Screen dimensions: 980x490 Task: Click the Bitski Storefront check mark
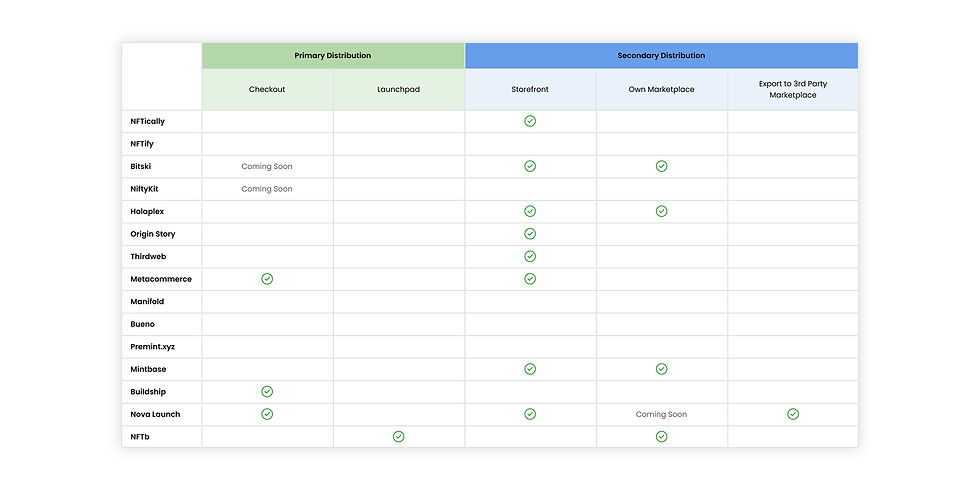[x=530, y=166]
